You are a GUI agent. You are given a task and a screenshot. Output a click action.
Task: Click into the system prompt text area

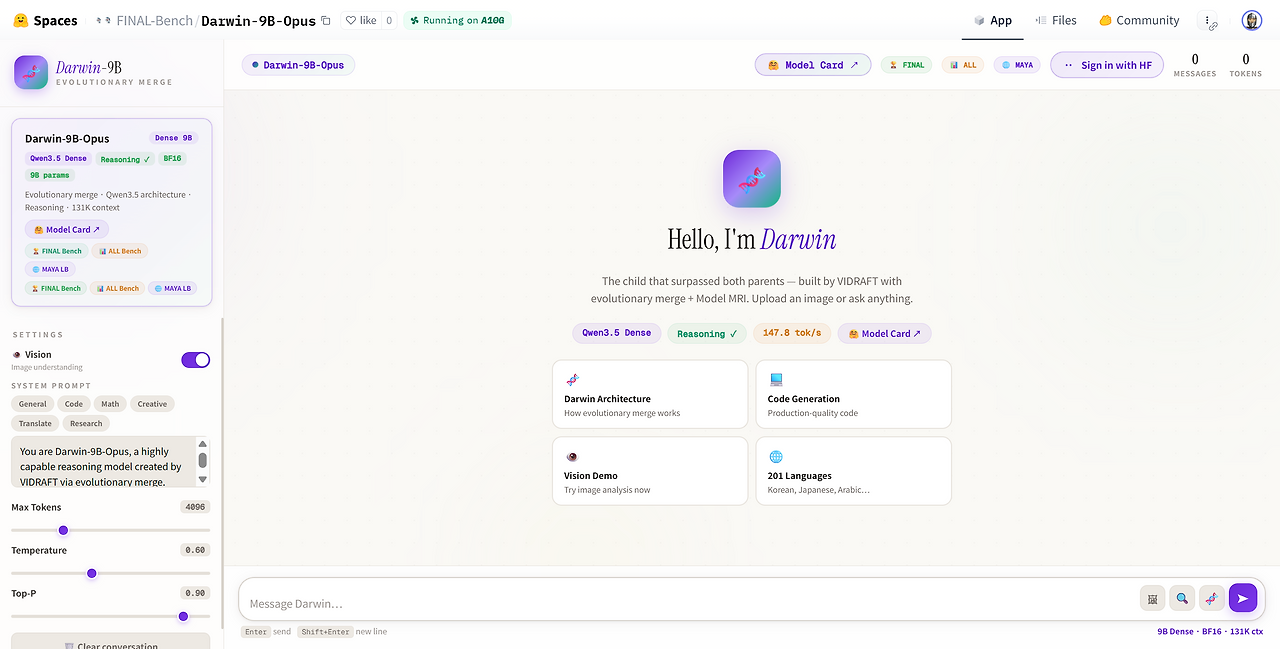[103, 462]
